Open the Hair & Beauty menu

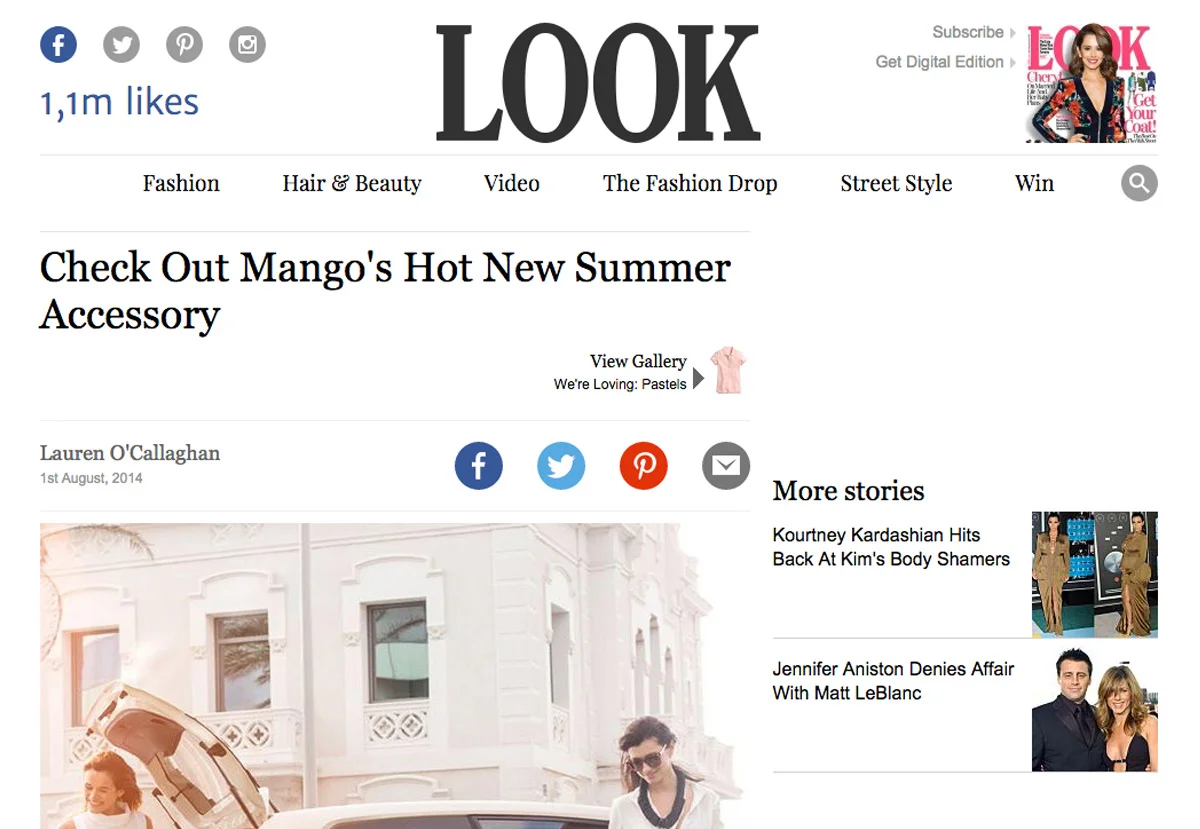tap(352, 183)
